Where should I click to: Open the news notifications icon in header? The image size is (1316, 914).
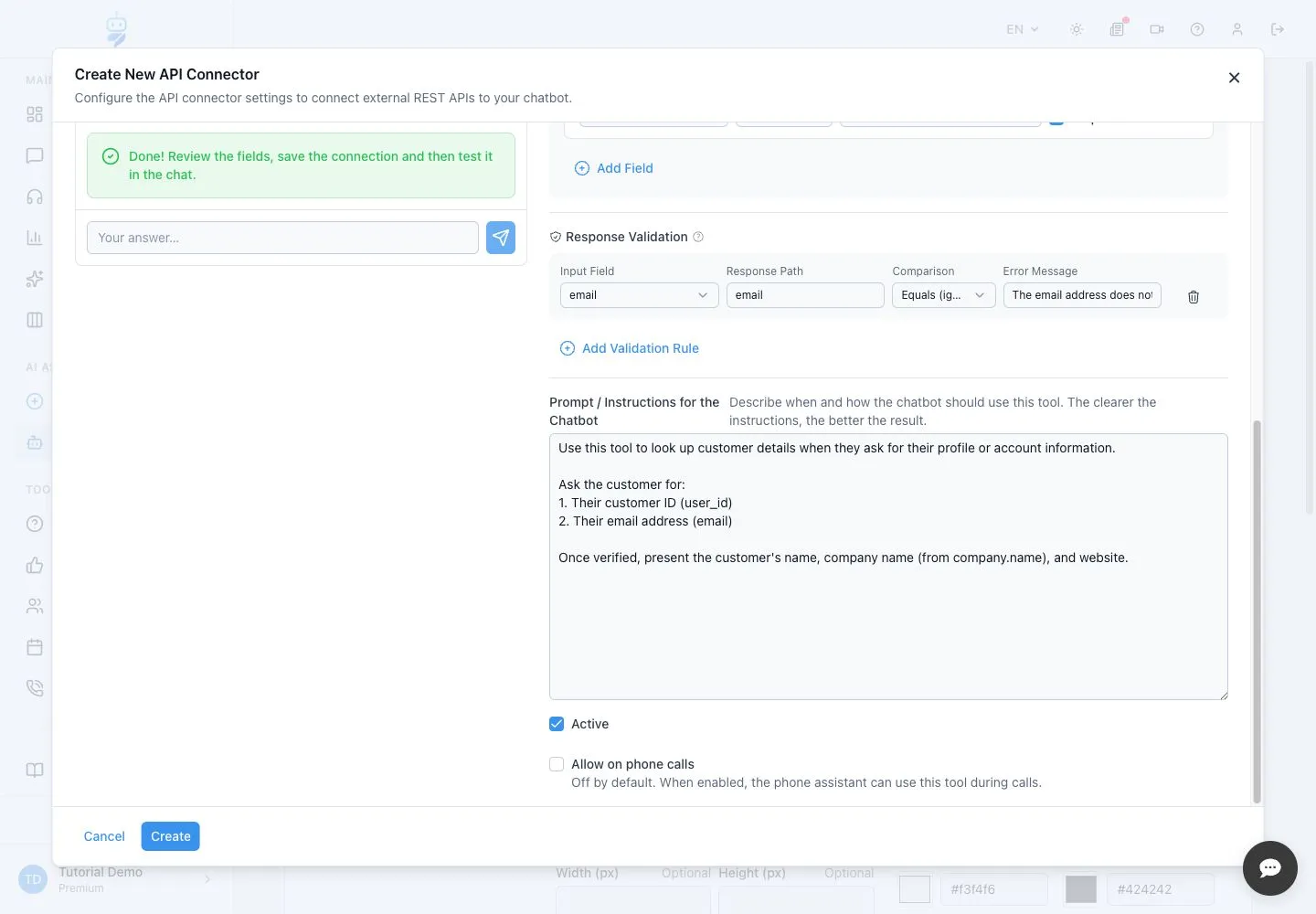tap(1117, 29)
